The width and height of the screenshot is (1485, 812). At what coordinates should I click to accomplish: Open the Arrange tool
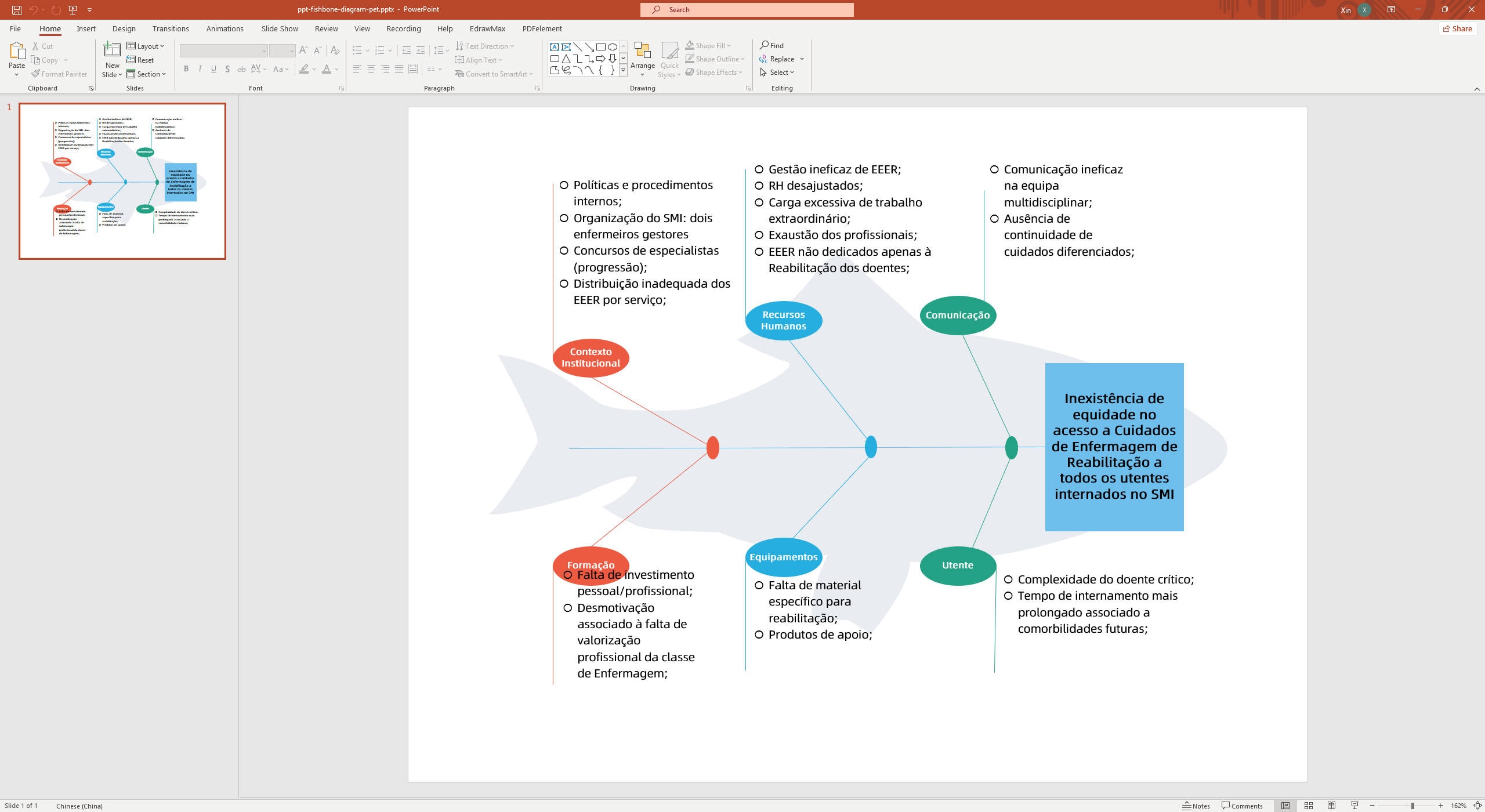(x=642, y=58)
